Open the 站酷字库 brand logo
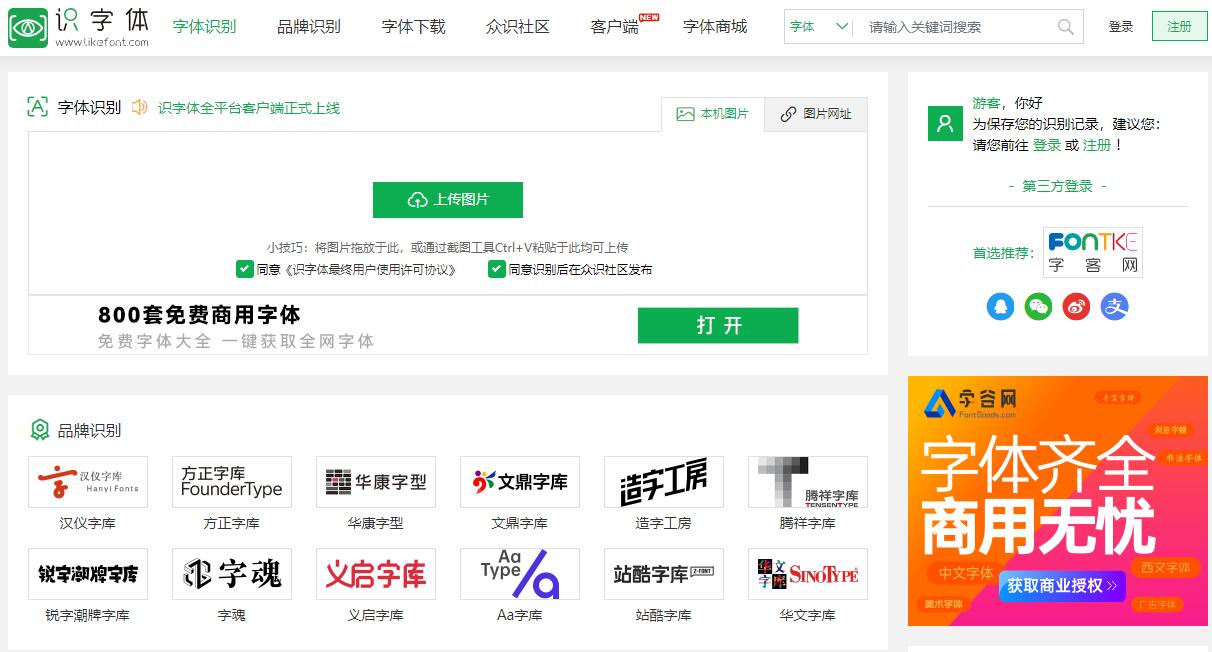The image size is (1212, 652). [664, 574]
